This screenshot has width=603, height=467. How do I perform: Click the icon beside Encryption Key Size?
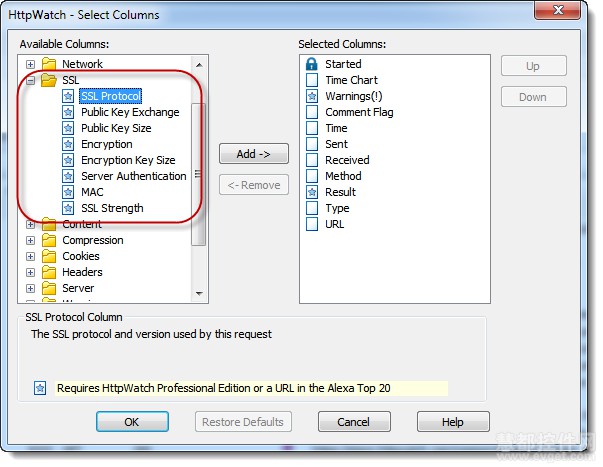point(68,160)
